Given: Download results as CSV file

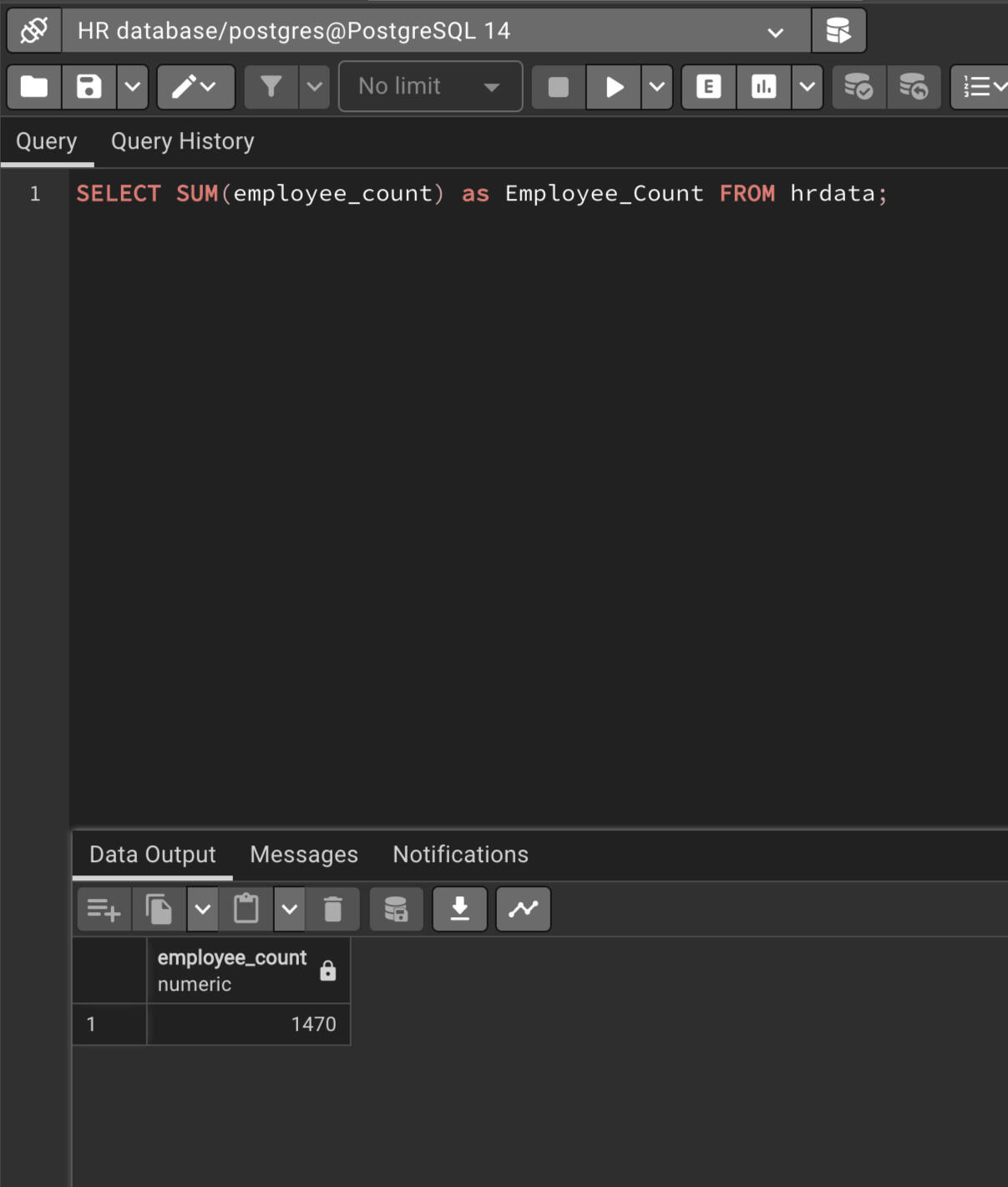Looking at the screenshot, I should (459, 909).
